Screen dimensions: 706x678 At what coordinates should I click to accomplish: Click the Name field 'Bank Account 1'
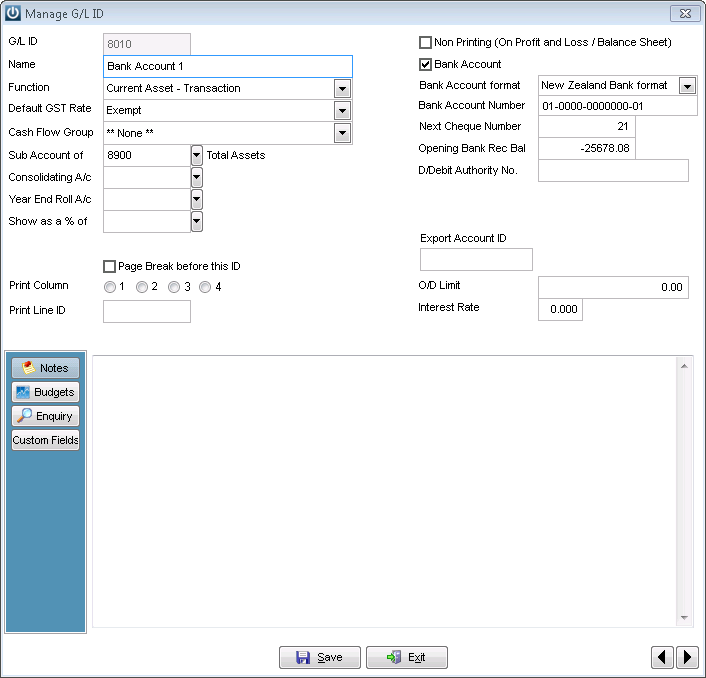pos(228,66)
